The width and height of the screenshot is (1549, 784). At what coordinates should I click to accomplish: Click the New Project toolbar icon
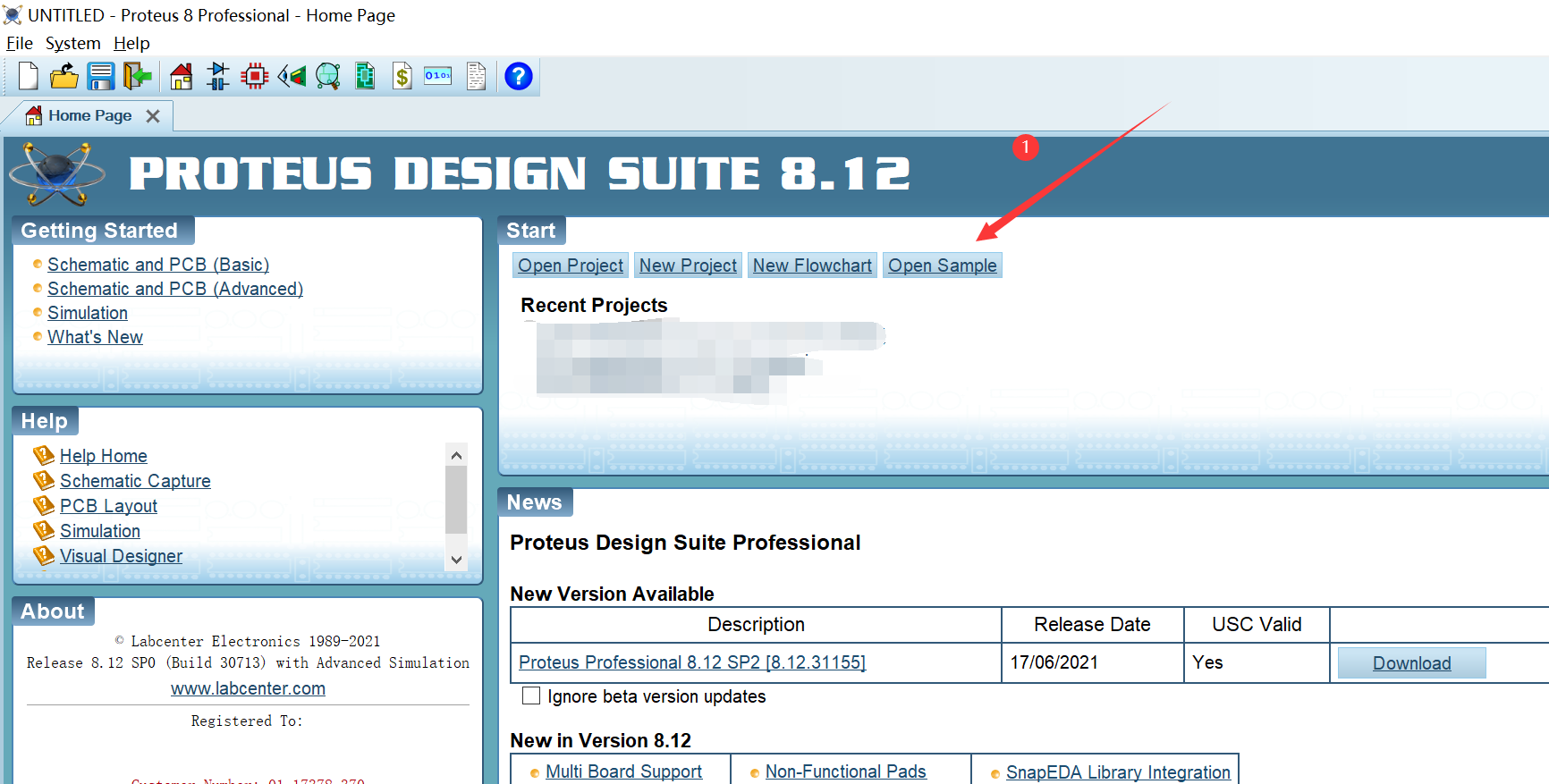pos(28,76)
